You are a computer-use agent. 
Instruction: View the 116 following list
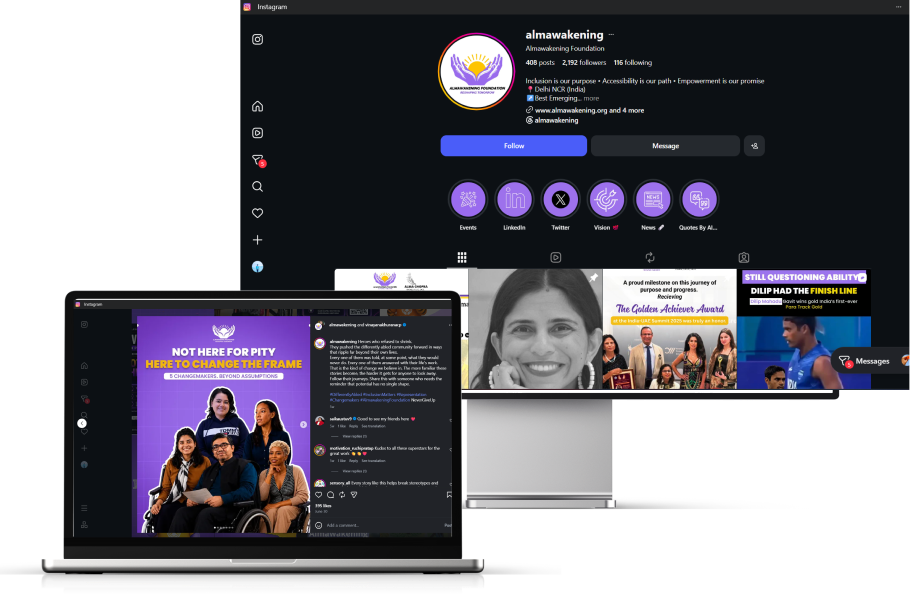pos(633,63)
